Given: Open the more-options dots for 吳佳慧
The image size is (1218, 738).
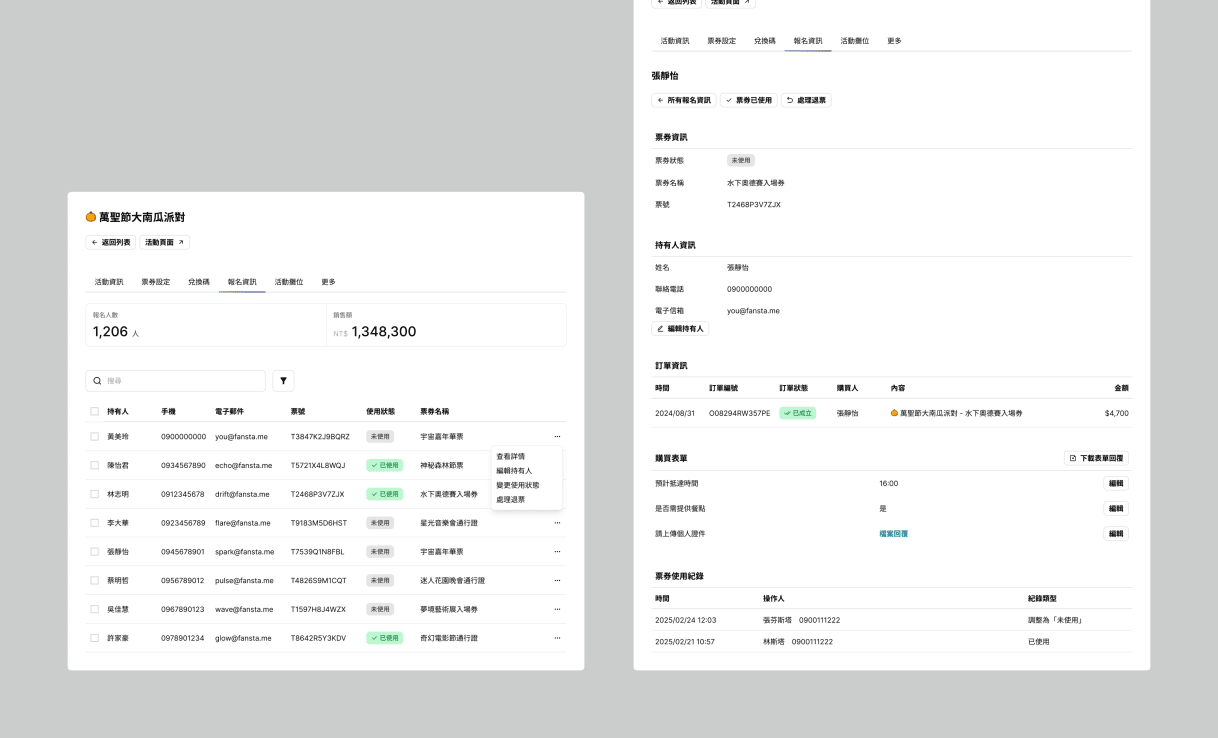Looking at the screenshot, I should pyautogui.click(x=557, y=609).
